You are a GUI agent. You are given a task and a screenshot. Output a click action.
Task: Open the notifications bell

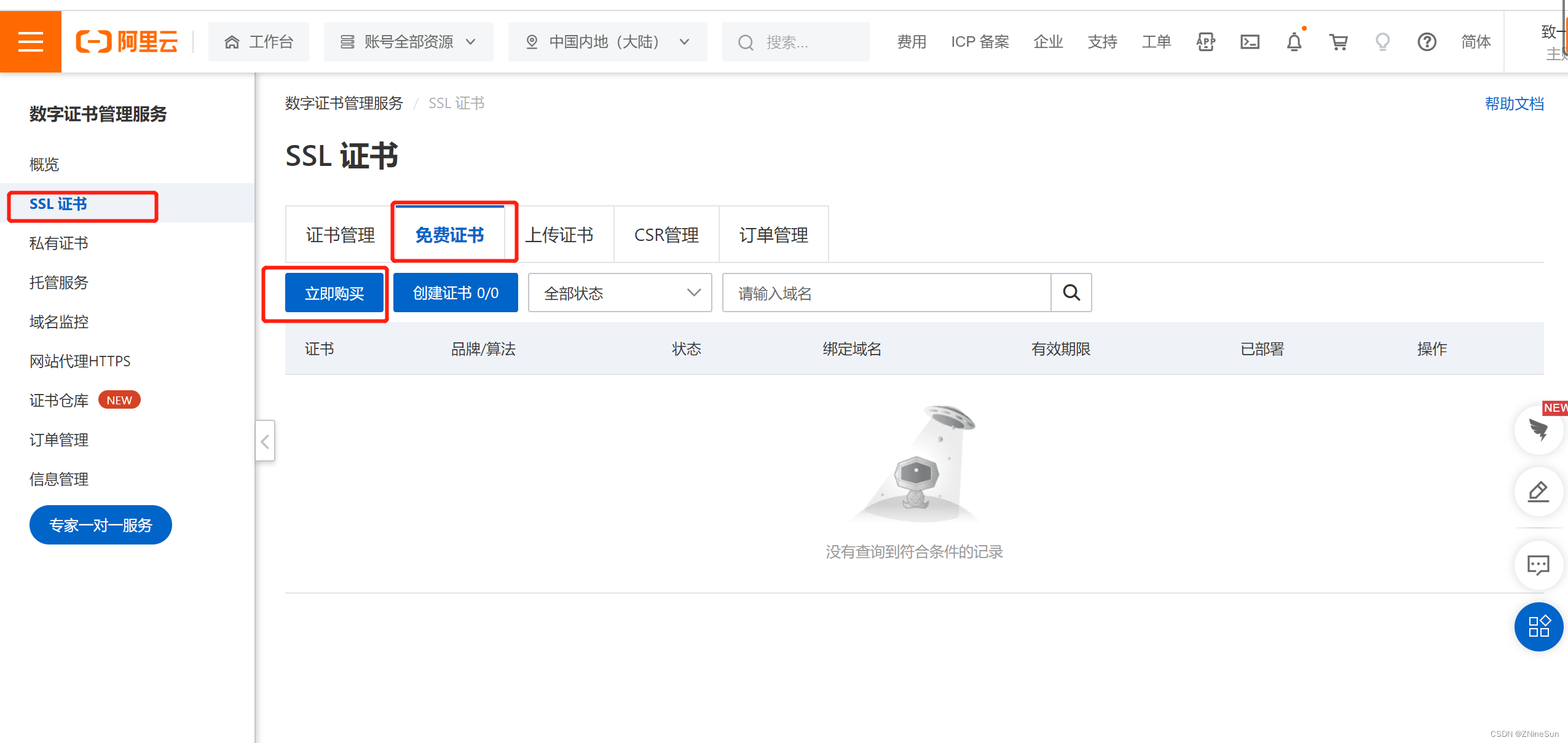[x=1294, y=42]
